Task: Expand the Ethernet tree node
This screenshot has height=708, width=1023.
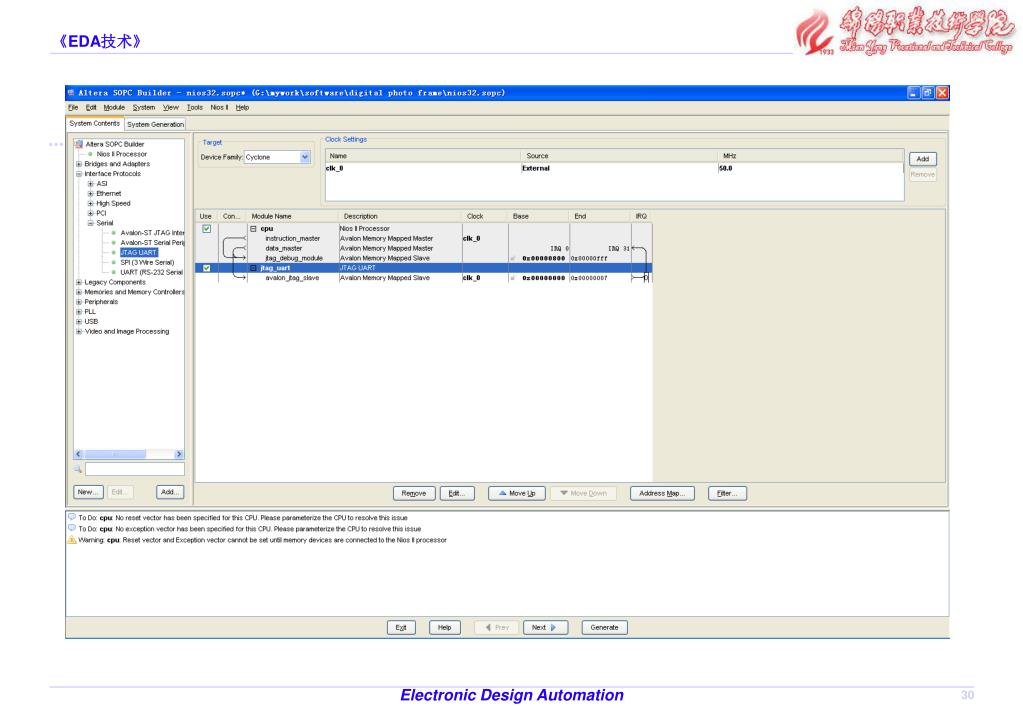Action: (x=91, y=194)
